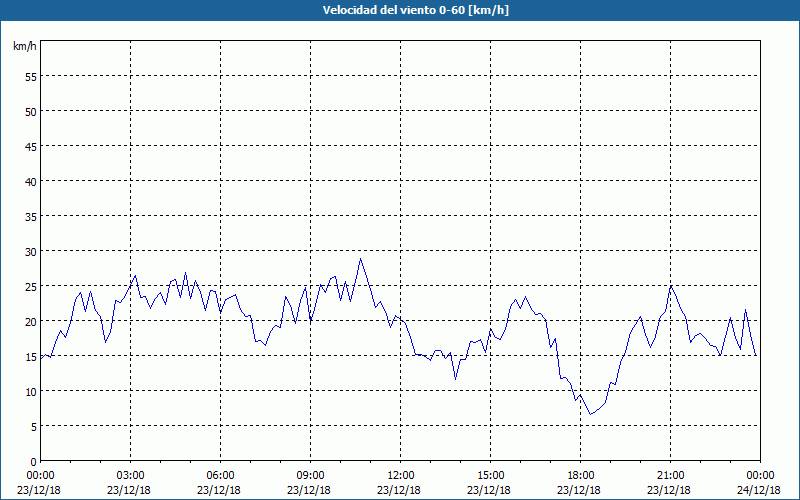
Task: Click the chart title 'Velocidad del viento 0-60 [km/h]'
Action: point(415,10)
